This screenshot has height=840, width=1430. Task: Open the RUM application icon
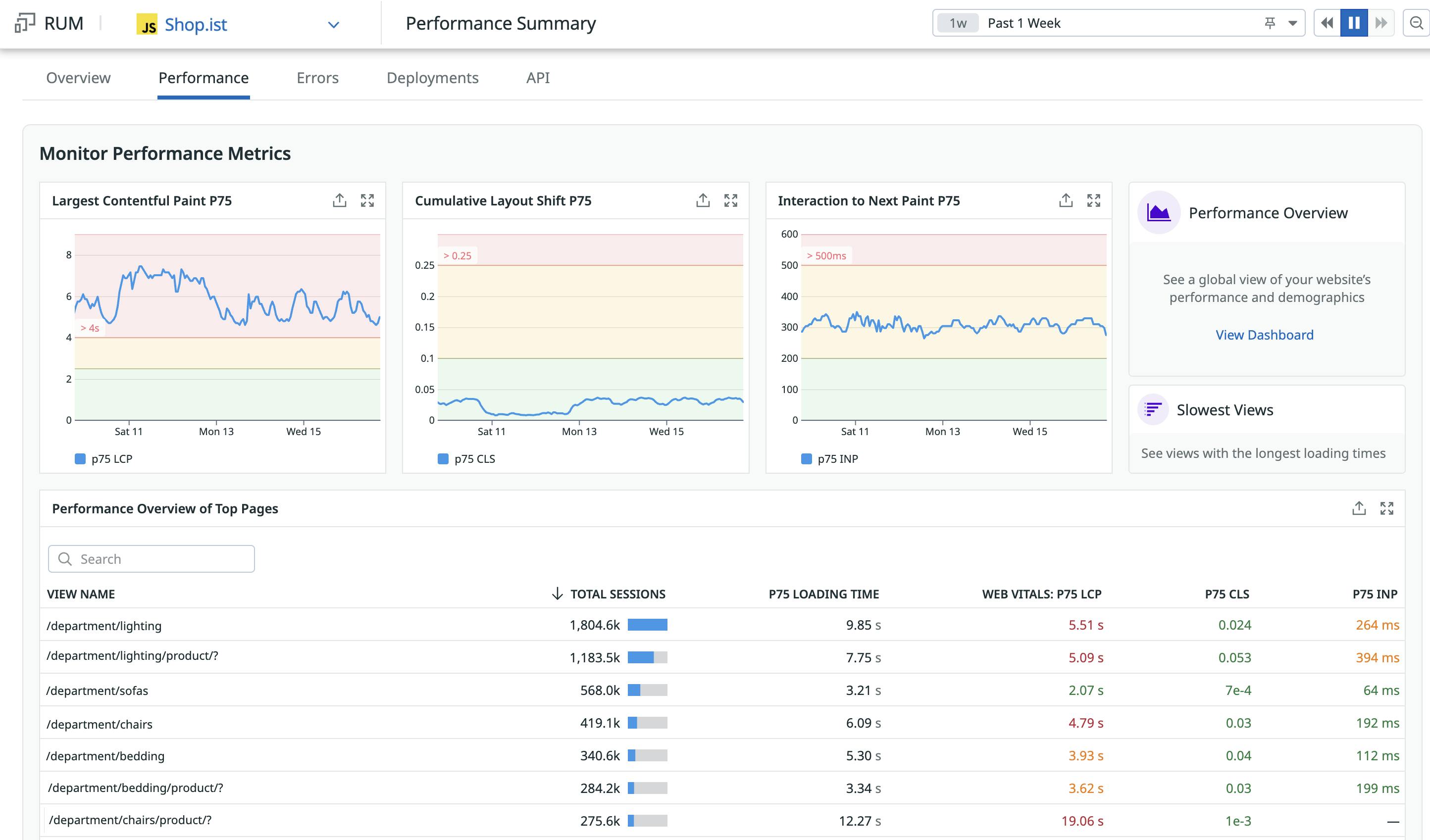click(24, 23)
